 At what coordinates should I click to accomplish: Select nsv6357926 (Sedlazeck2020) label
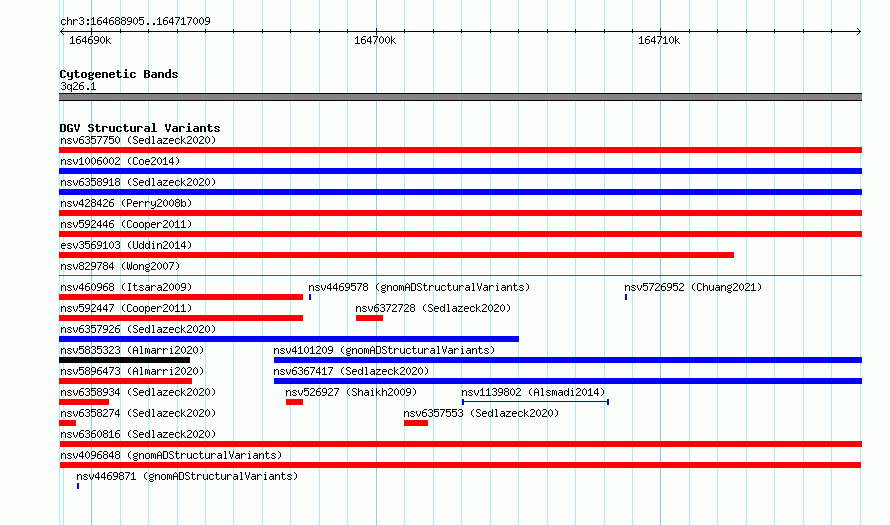[138, 329]
